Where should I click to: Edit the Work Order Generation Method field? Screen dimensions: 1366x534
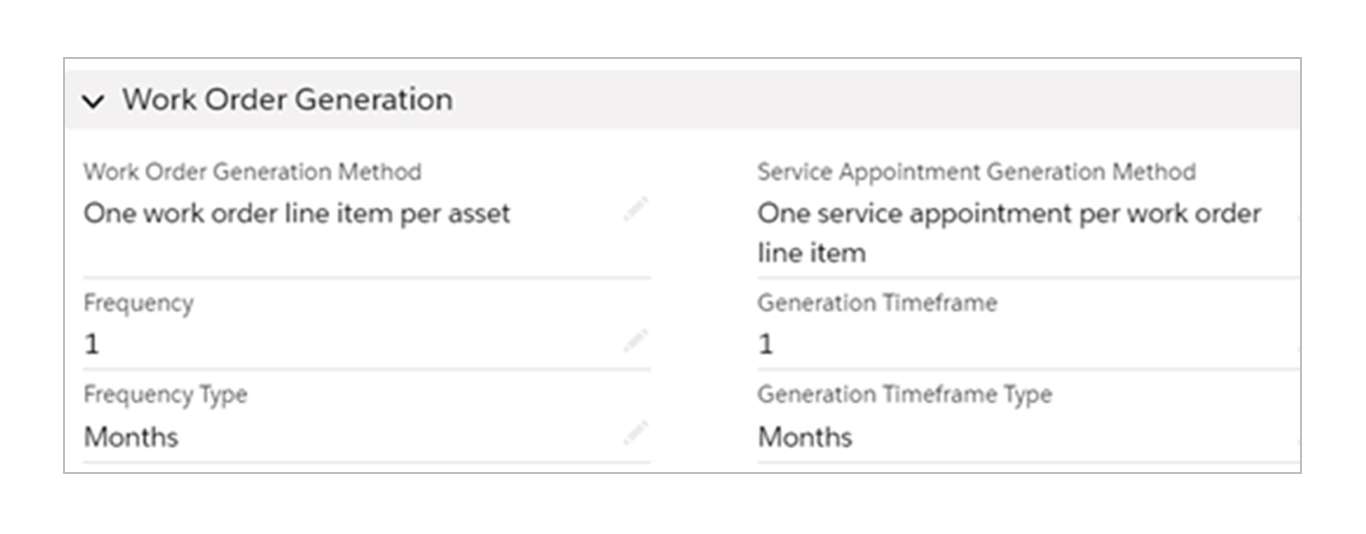pyautogui.click(x=636, y=211)
